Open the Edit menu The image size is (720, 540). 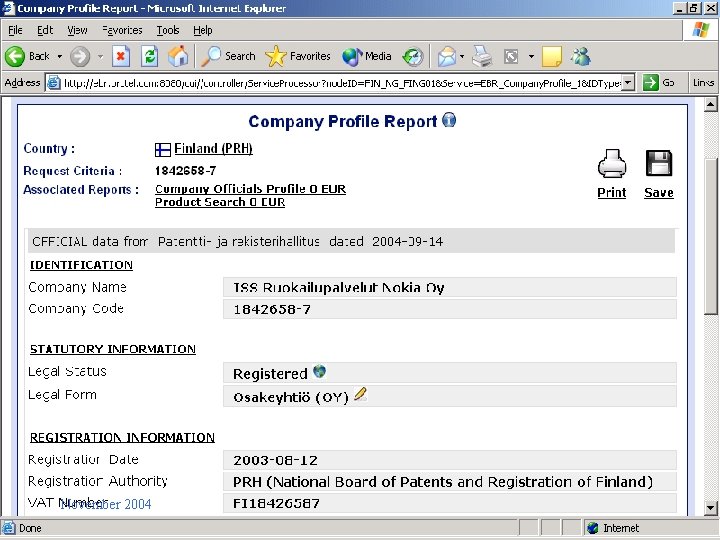click(45, 30)
